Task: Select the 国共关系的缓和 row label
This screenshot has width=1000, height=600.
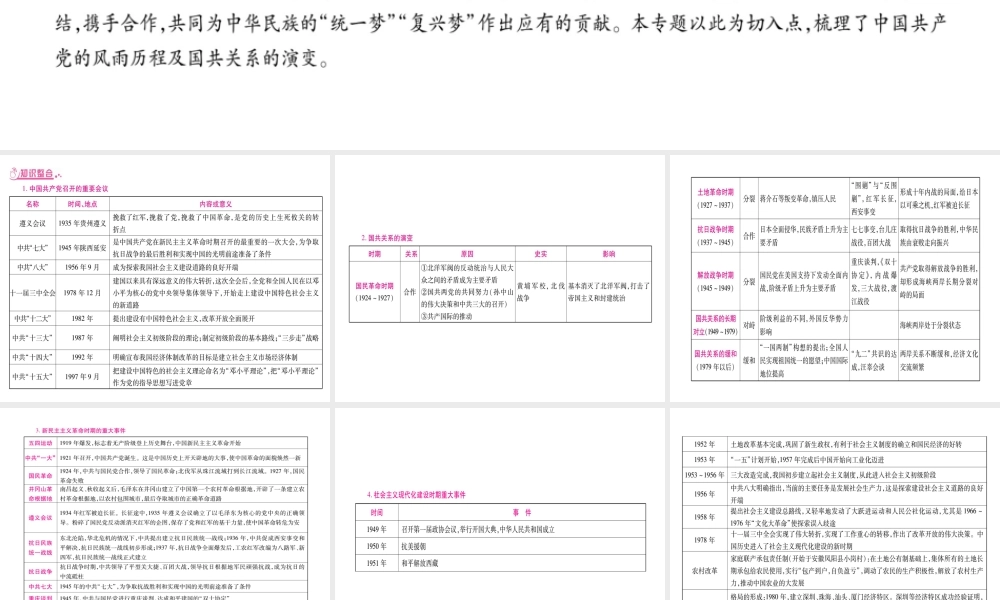Action: [716, 360]
